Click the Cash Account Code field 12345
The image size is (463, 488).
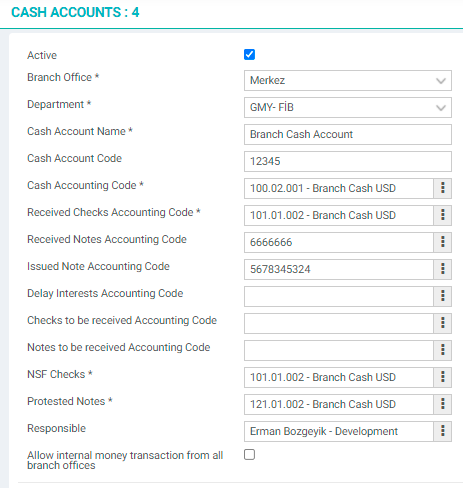[x=348, y=161]
